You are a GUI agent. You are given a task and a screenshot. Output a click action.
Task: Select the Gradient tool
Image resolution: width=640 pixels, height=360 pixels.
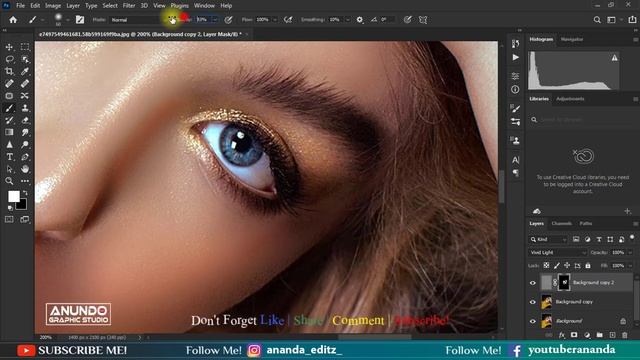pyautogui.click(x=9, y=132)
